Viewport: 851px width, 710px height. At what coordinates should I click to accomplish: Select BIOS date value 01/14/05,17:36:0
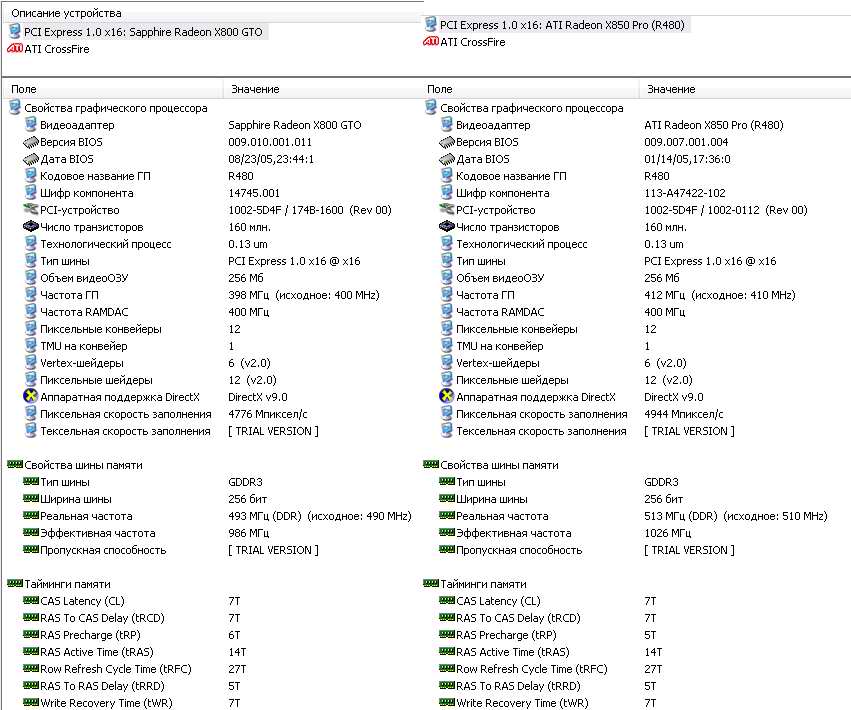coord(687,159)
